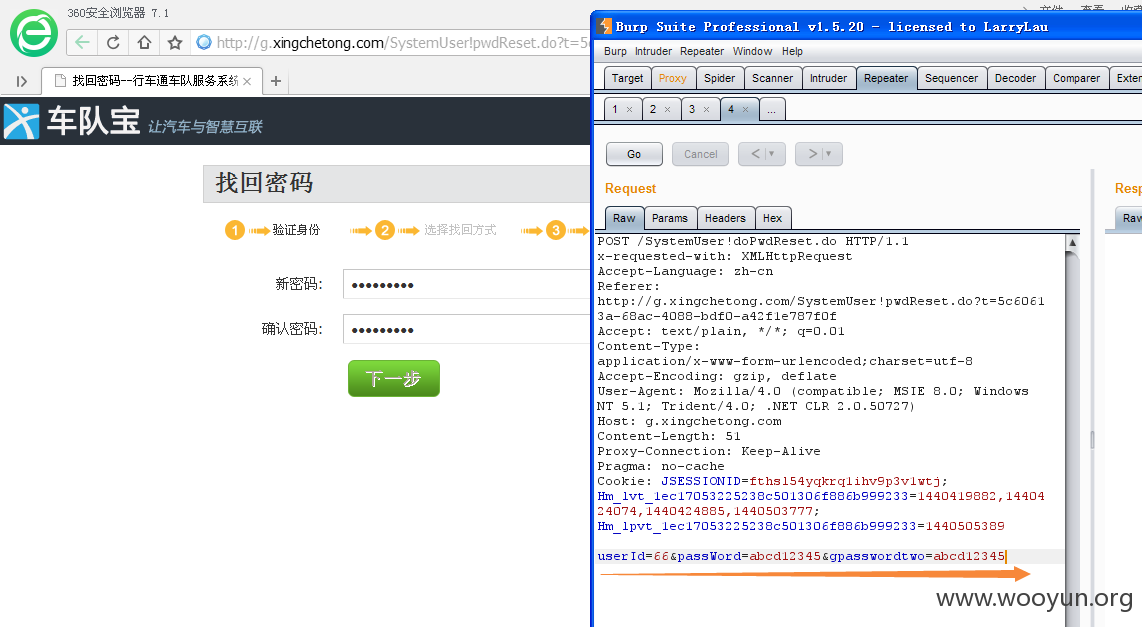Close Repeater tab 1

[629, 109]
